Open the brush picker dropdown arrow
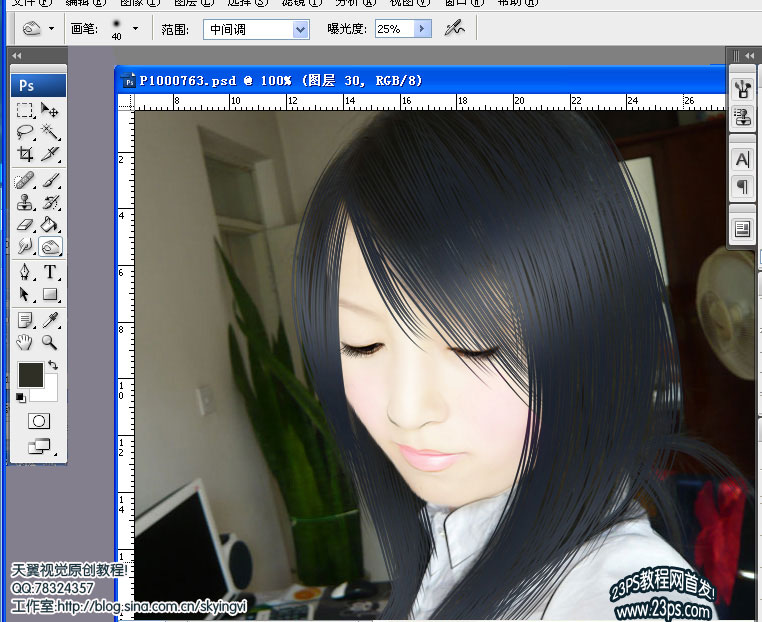Viewport: 762px width, 622px height. coord(136,29)
